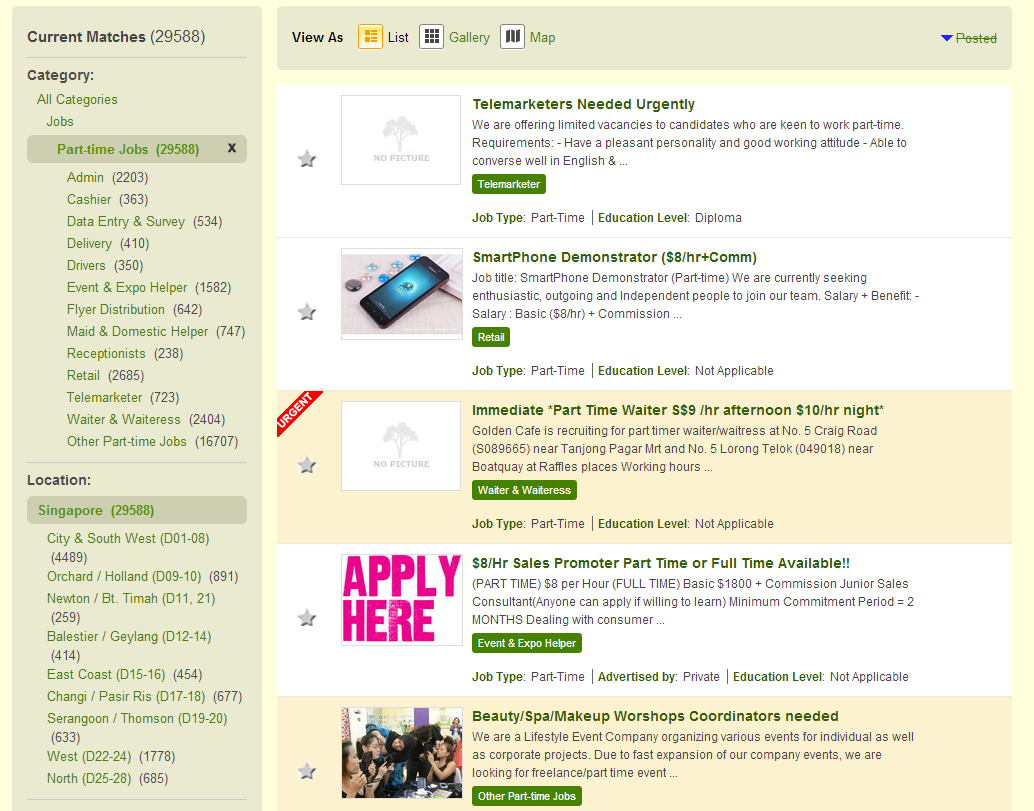The height and width of the screenshot is (811, 1034).
Task: Favorite the Part Time Waiter listing
Action: point(307,465)
